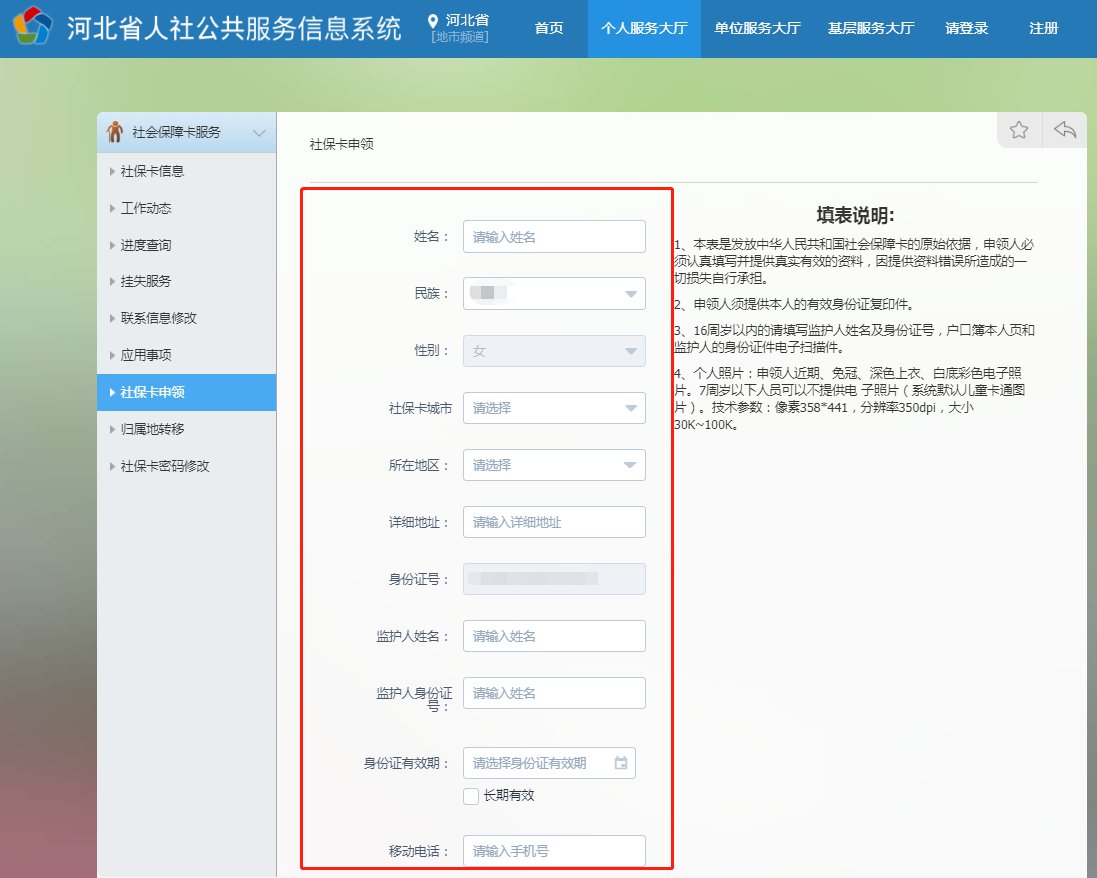This screenshot has height=878, width=1097.
Task: Collapse the 社会保障卡服务 sidebar section
Action: coord(259,133)
